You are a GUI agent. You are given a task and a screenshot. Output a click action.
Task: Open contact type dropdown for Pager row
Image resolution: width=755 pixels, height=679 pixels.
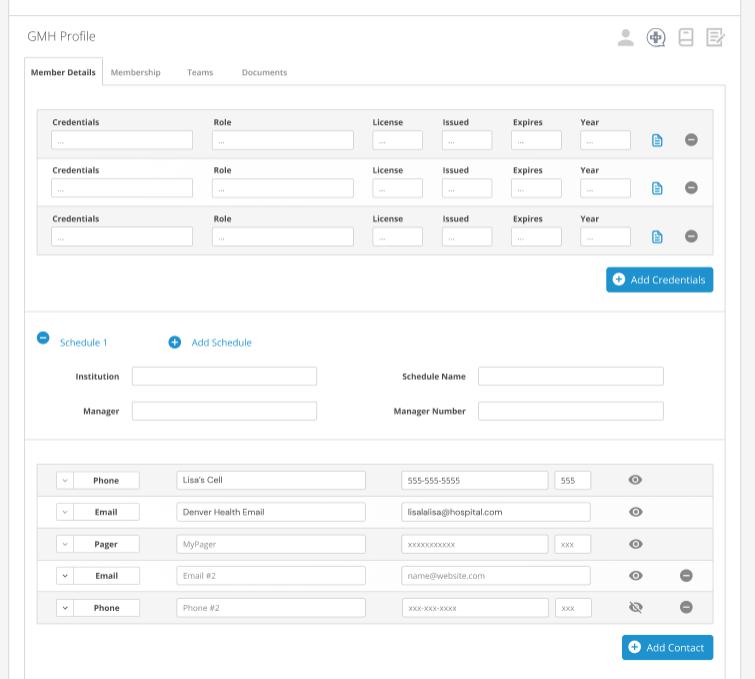(x=65, y=544)
